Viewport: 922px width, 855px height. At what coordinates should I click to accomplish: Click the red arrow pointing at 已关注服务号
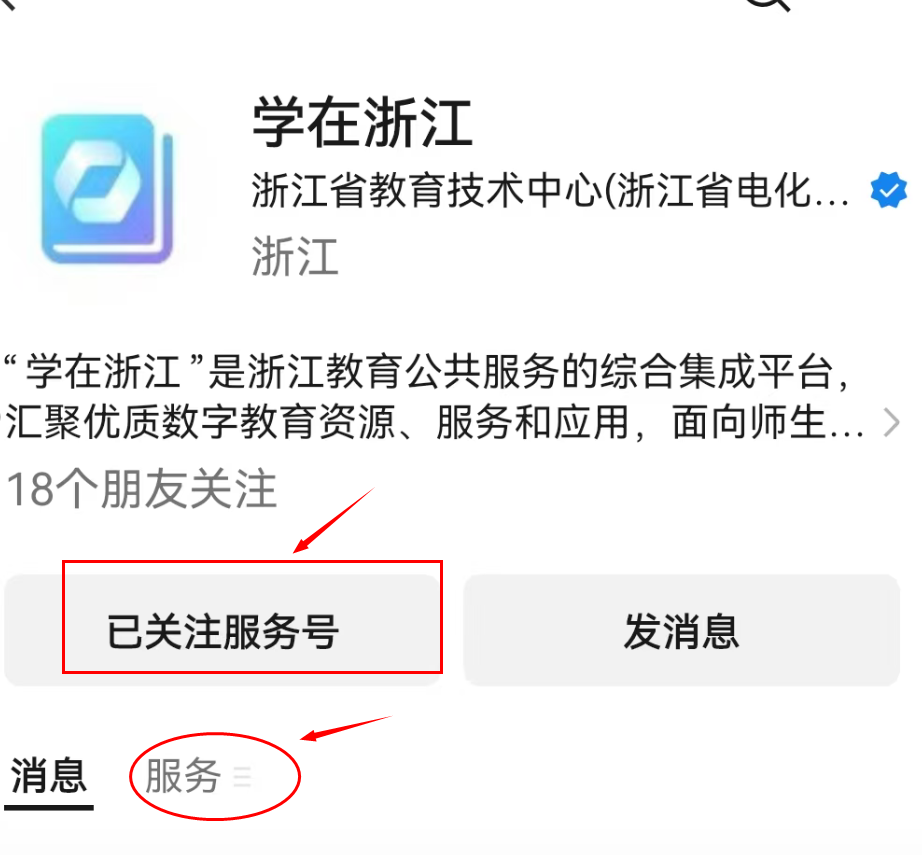tap(333, 520)
